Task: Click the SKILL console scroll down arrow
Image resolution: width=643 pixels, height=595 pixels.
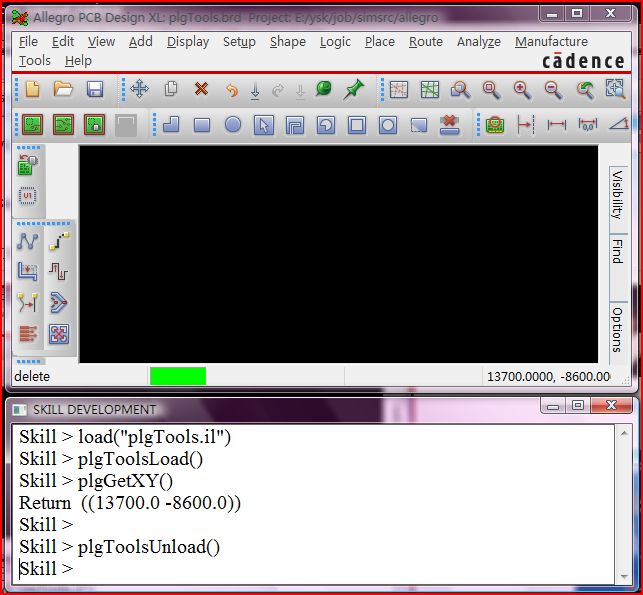Action: (624, 577)
